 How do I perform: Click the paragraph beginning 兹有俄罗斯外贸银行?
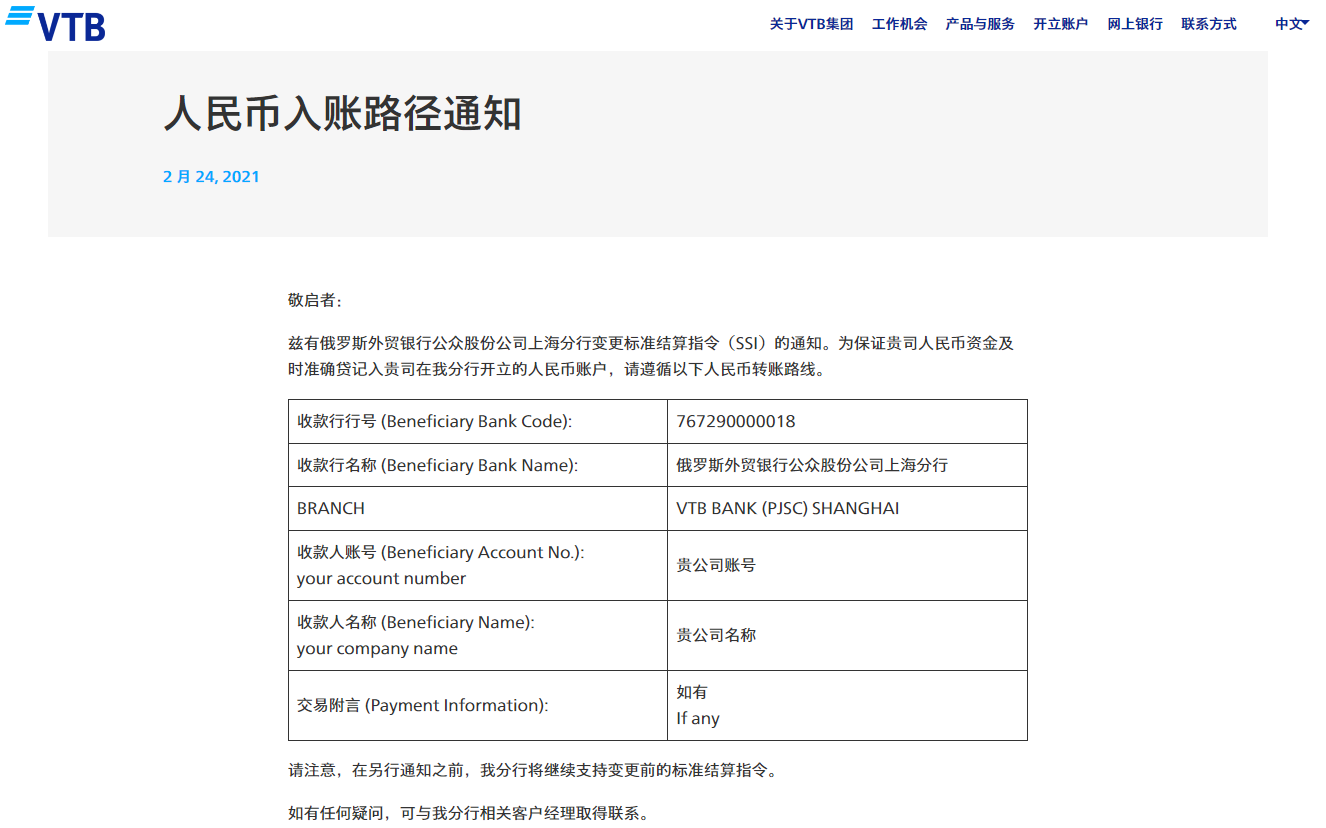[651, 356]
